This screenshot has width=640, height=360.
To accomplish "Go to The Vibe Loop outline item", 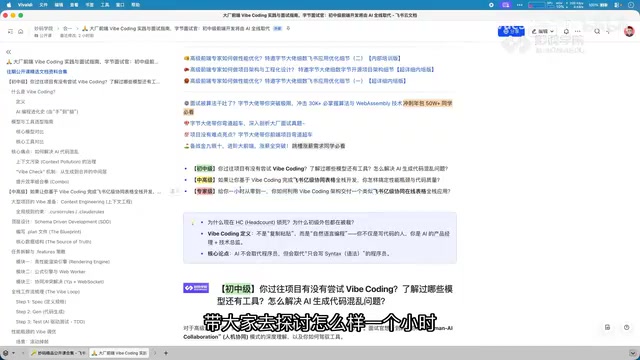I will pyautogui.click(x=45, y=291).
